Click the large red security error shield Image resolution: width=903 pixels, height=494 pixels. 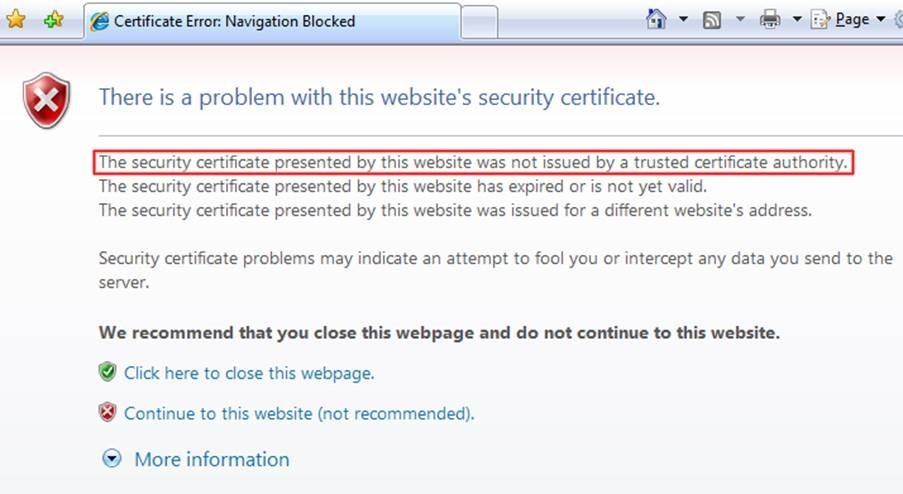[x=47, y=101]
